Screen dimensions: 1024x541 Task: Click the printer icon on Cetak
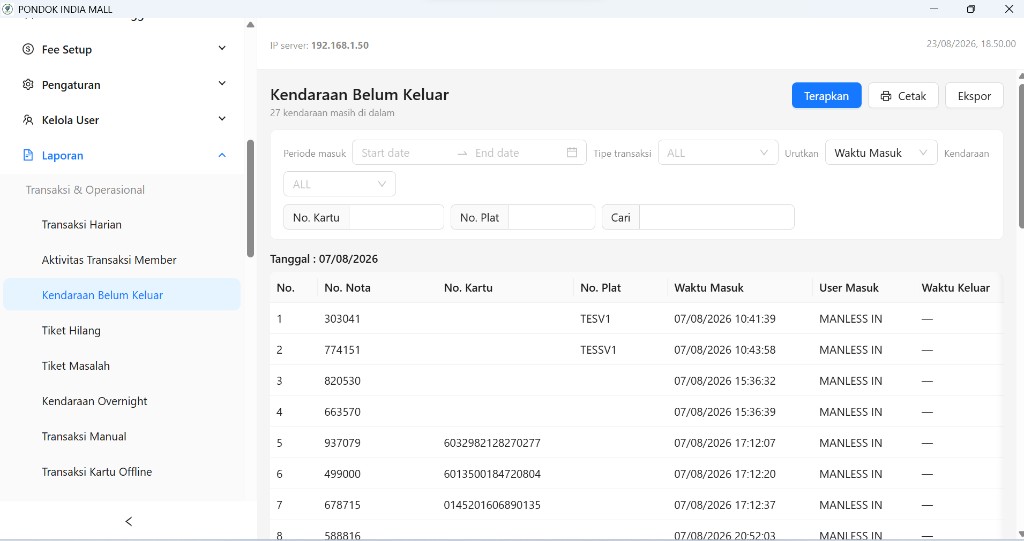(x=886, y=96)
